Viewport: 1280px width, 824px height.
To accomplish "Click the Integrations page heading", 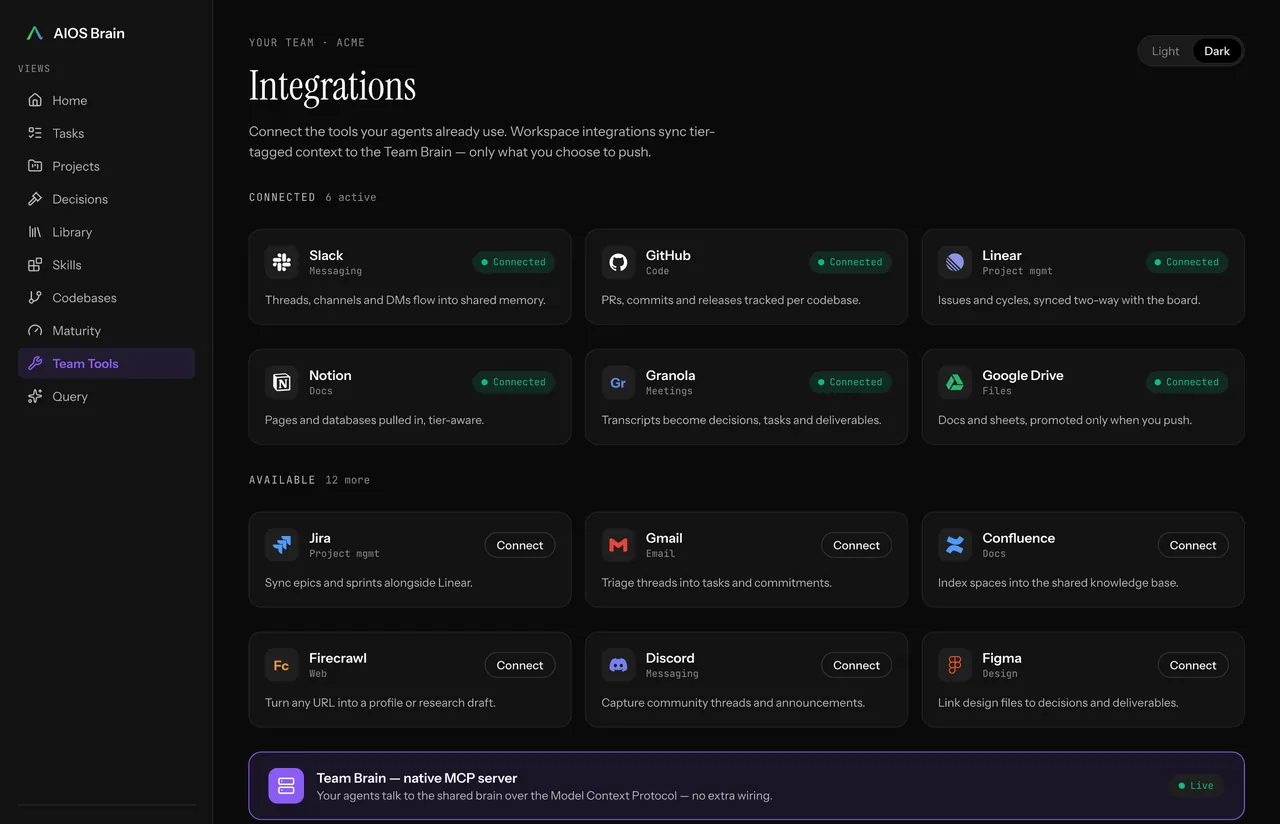I will click(332, 86).
